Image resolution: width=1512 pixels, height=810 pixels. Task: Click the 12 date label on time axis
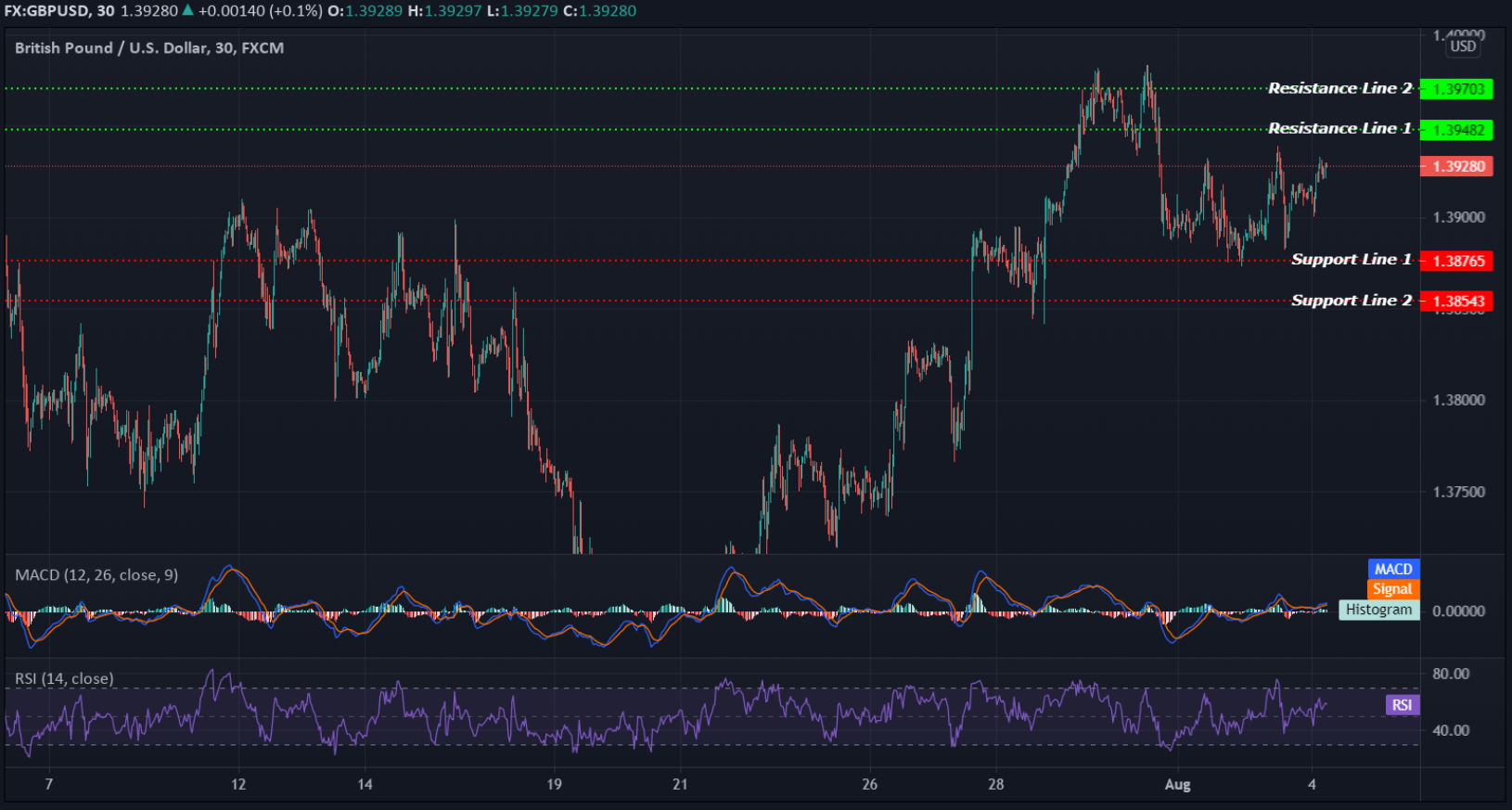tap(238, 785)
